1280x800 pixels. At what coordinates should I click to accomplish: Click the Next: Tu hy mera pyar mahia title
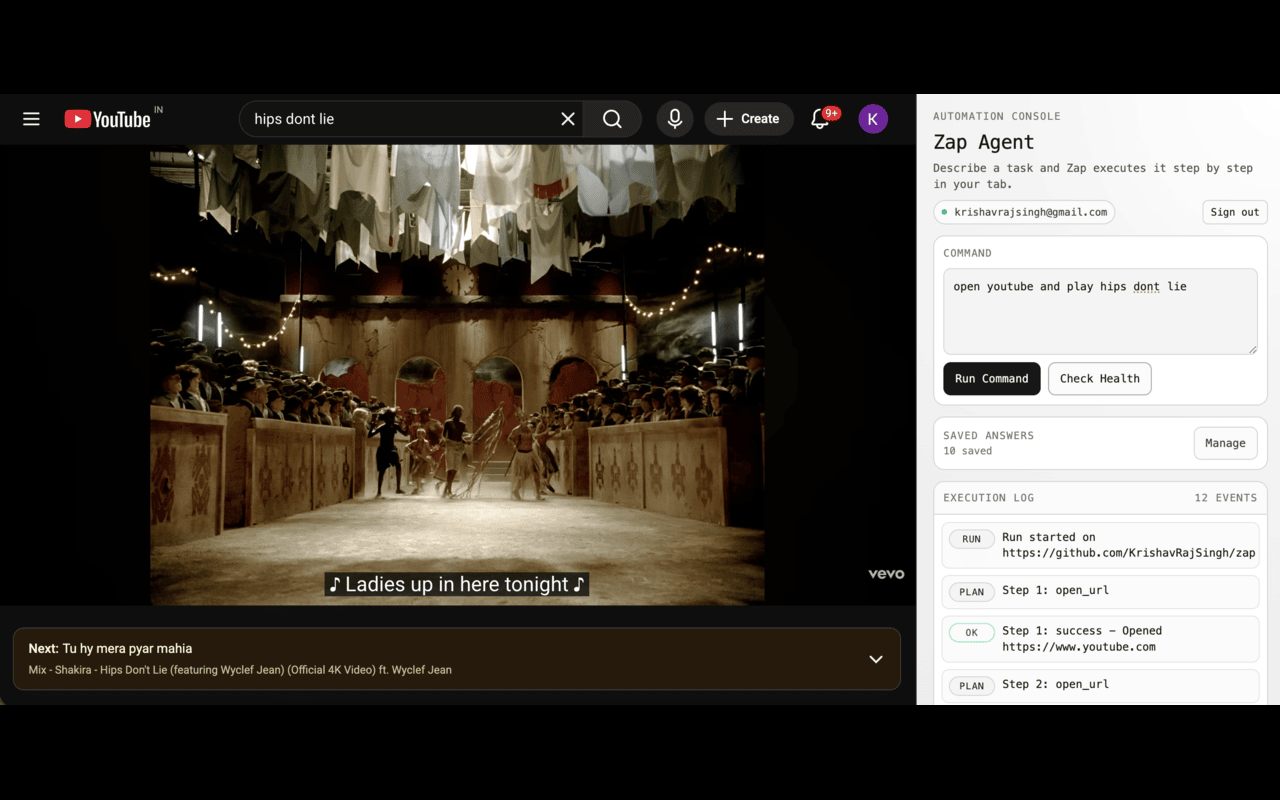111,648
